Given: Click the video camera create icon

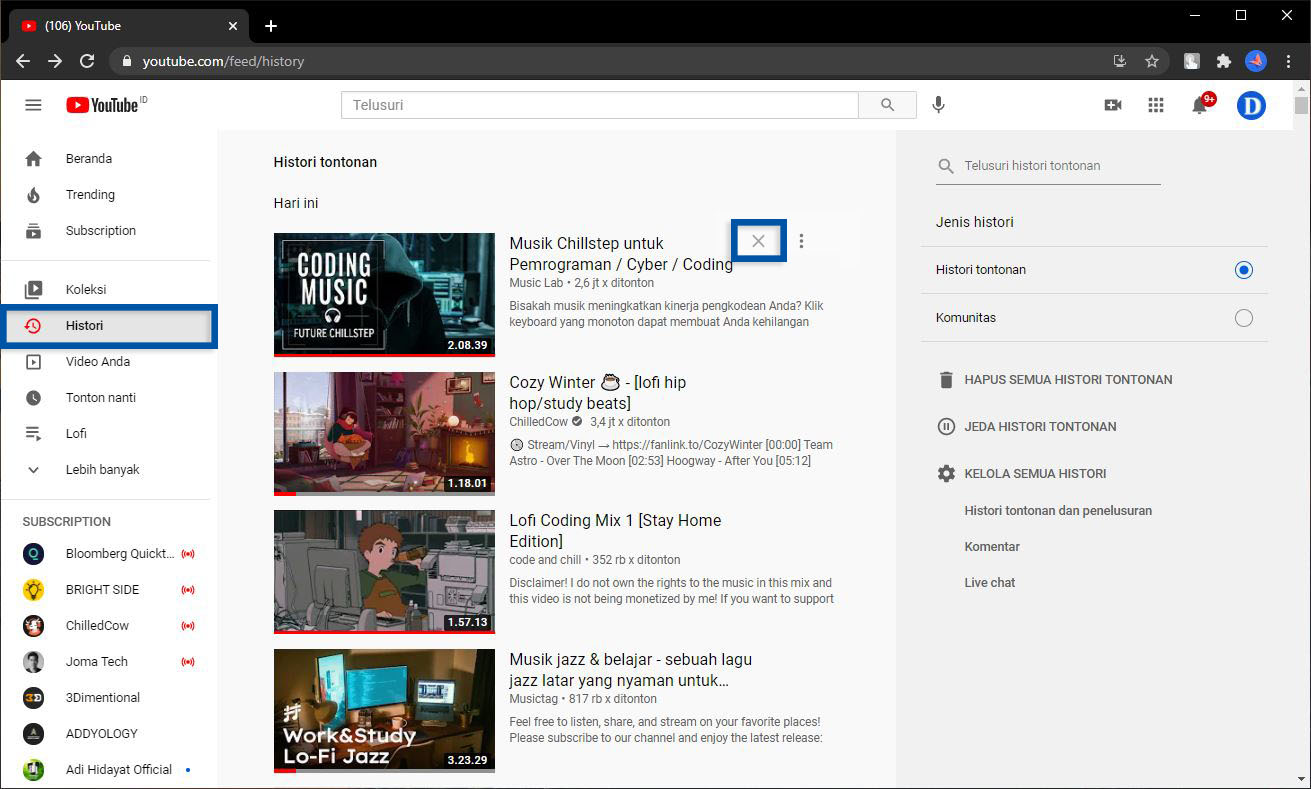Looking at the screenshot, I should click(1112, 104).
